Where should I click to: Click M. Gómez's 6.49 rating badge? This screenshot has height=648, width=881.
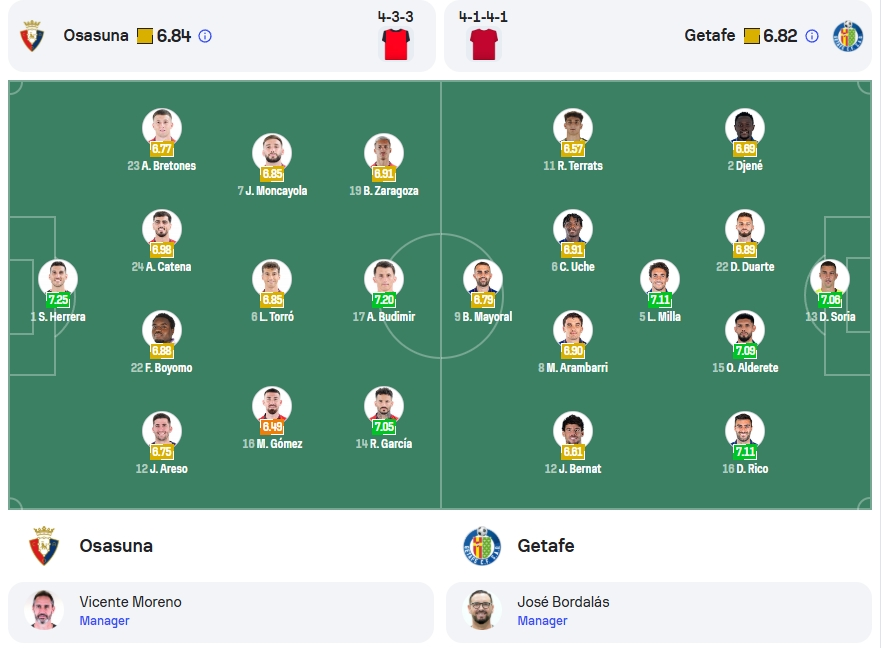(x=272, y=427)
